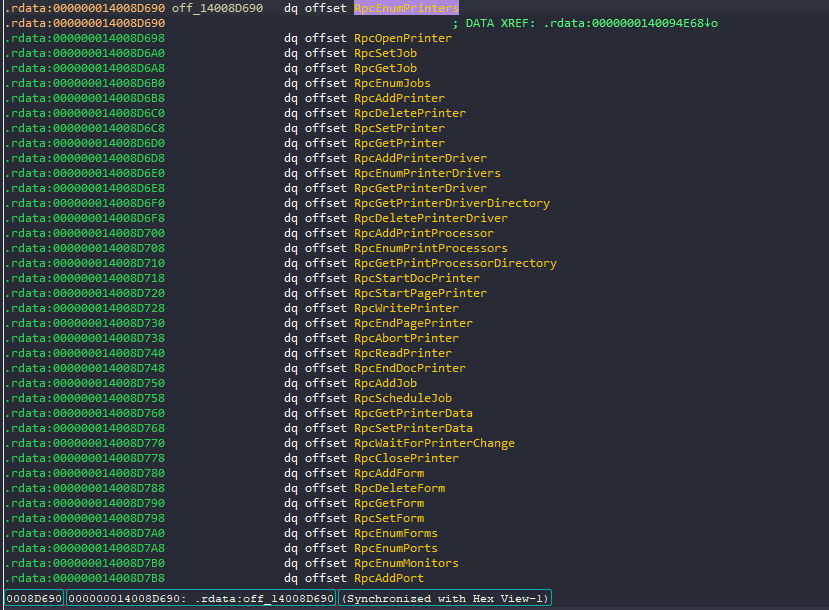Select the RpcScheduleJob entry
Viewport: 829px width, 610px height.
403,398
